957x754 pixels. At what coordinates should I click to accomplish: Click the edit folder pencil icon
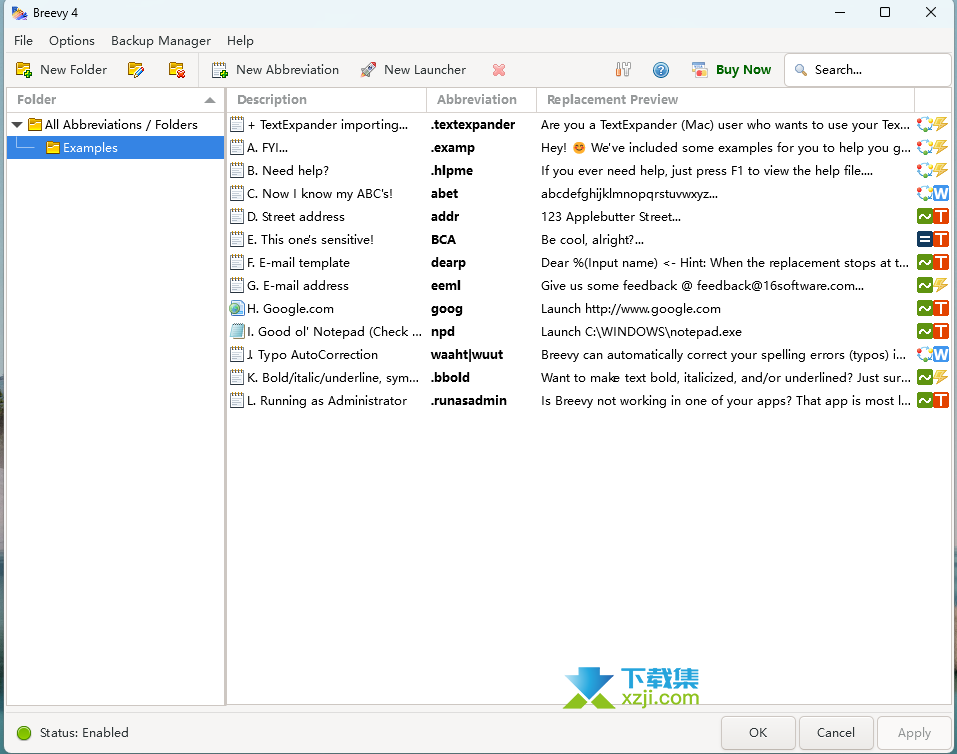(x=136, y=70)
